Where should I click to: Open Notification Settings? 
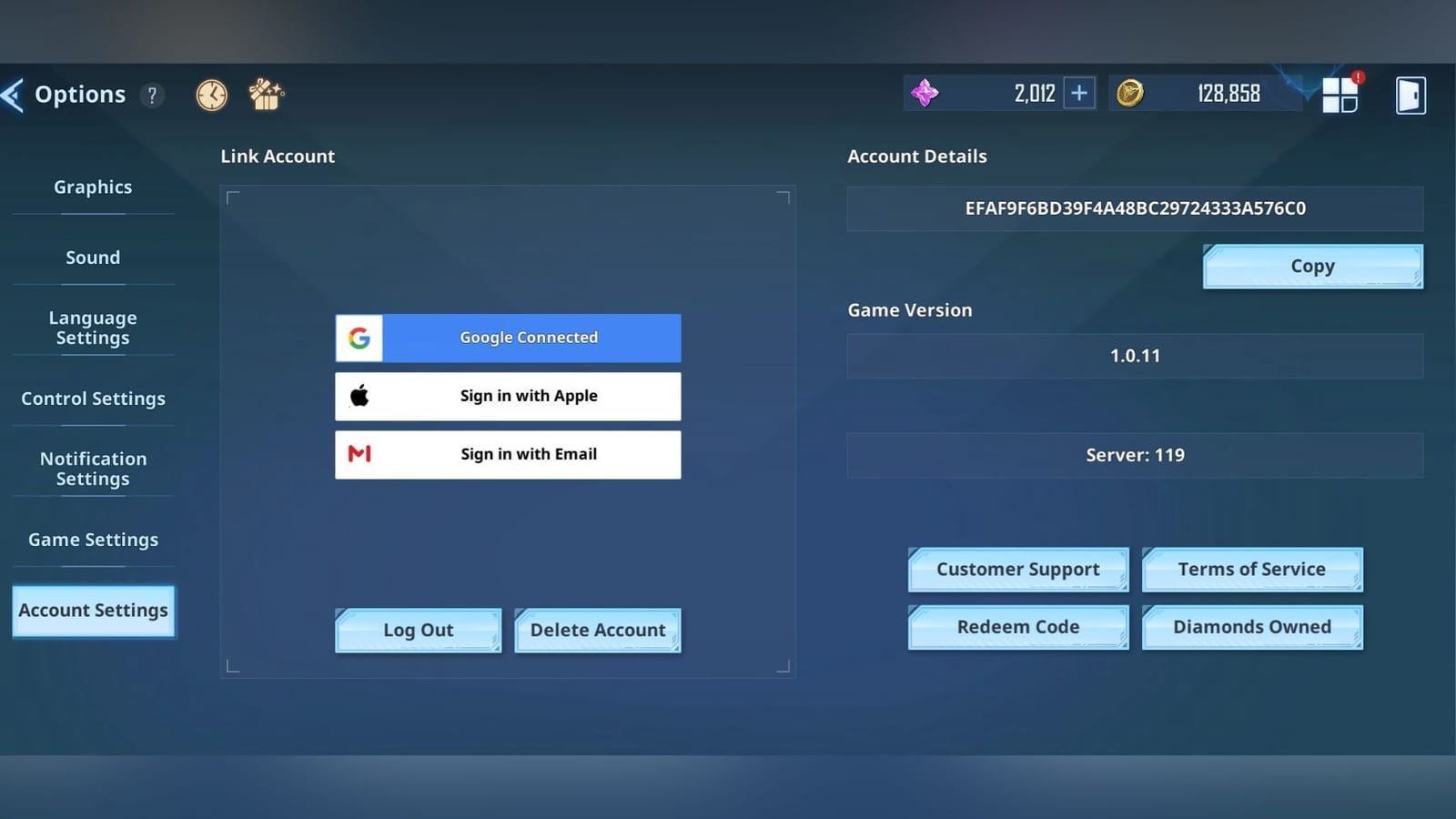[x=93, y=468]
